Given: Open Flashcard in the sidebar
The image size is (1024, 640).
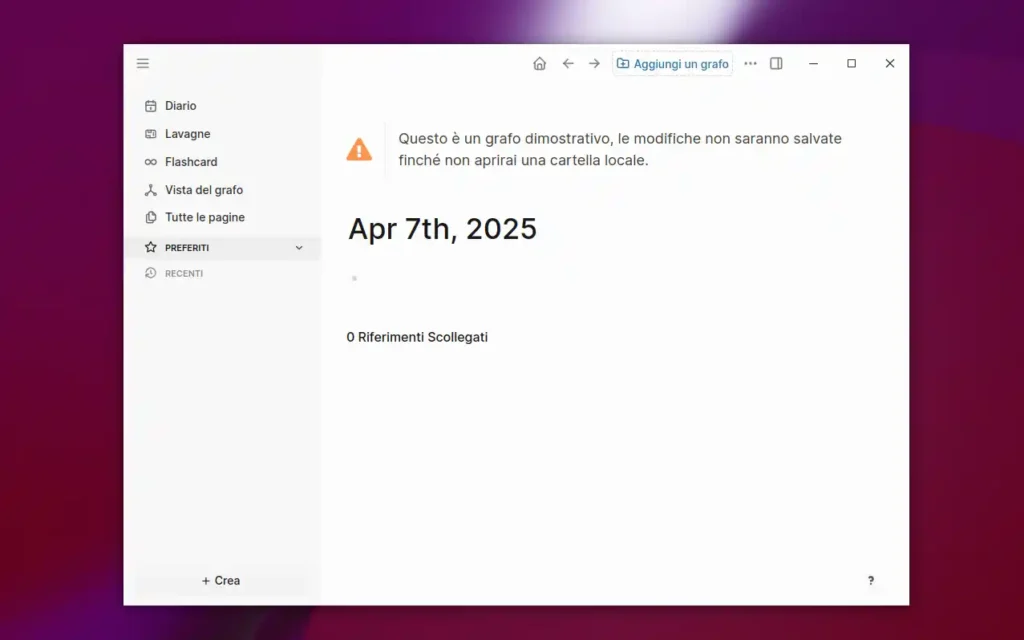Looking at the screenshot, I should coord(190,162).
